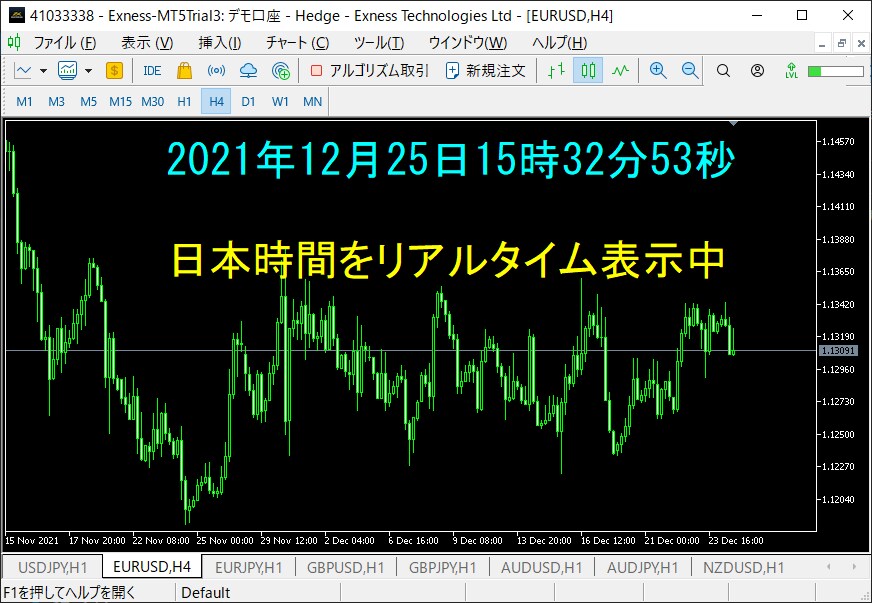Click cyan 2021年12月25日 clock text
Viewport: 872px width, 603px height.
450,160
